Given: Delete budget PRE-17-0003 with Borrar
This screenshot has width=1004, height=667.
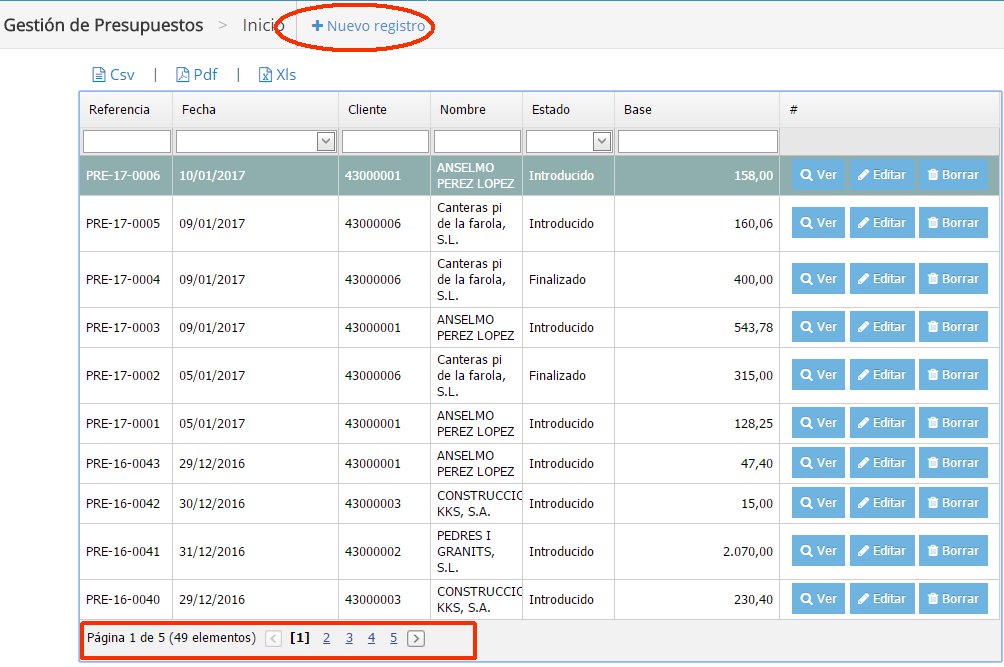Looking at the screenshot, I should (953, 326).
